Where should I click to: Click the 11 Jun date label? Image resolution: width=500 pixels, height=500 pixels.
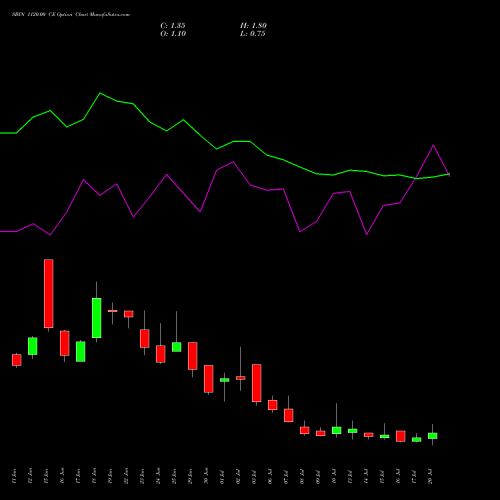tap(14, 476)
